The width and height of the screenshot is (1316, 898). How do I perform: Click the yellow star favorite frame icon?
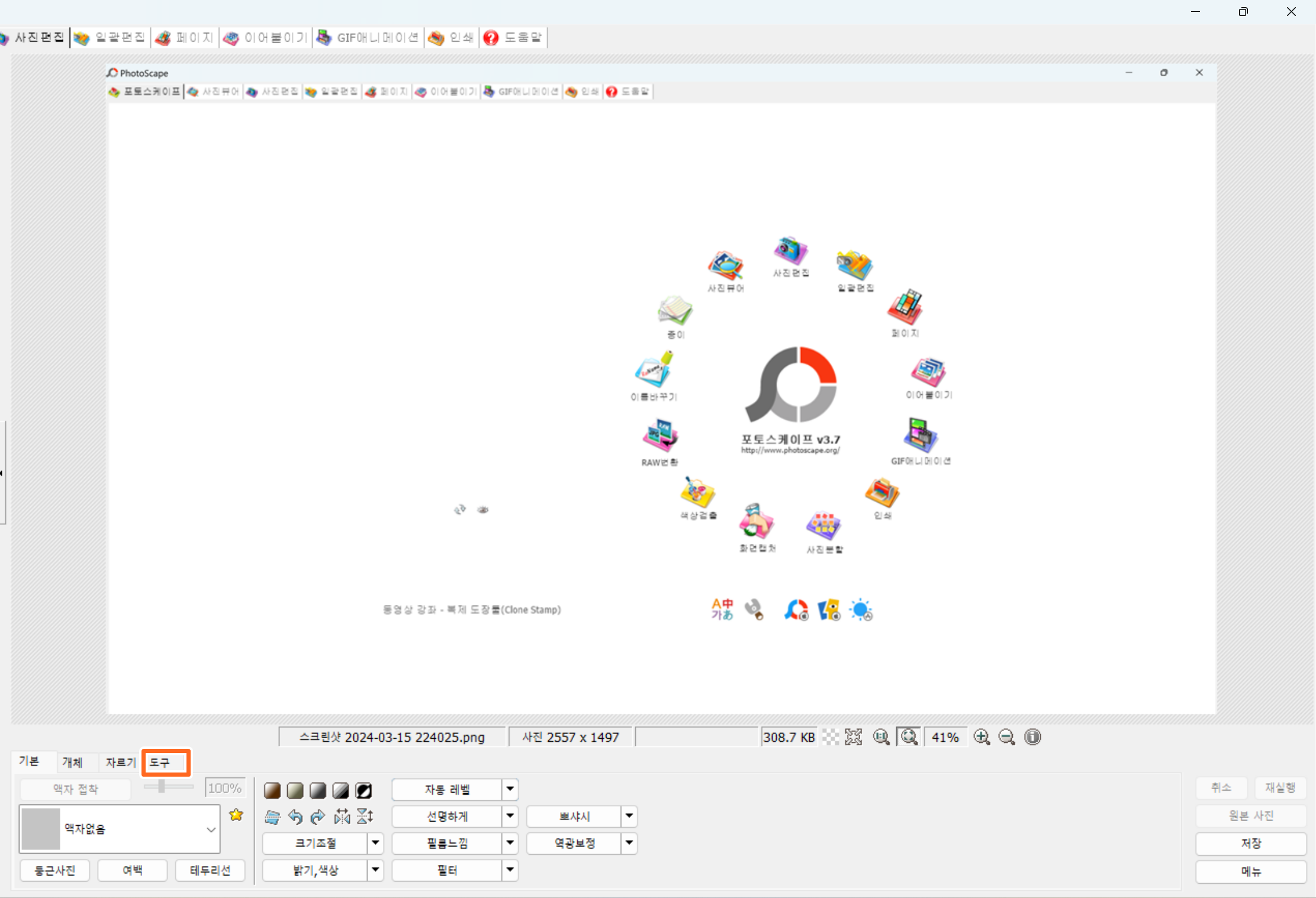(x=236, y=815)
